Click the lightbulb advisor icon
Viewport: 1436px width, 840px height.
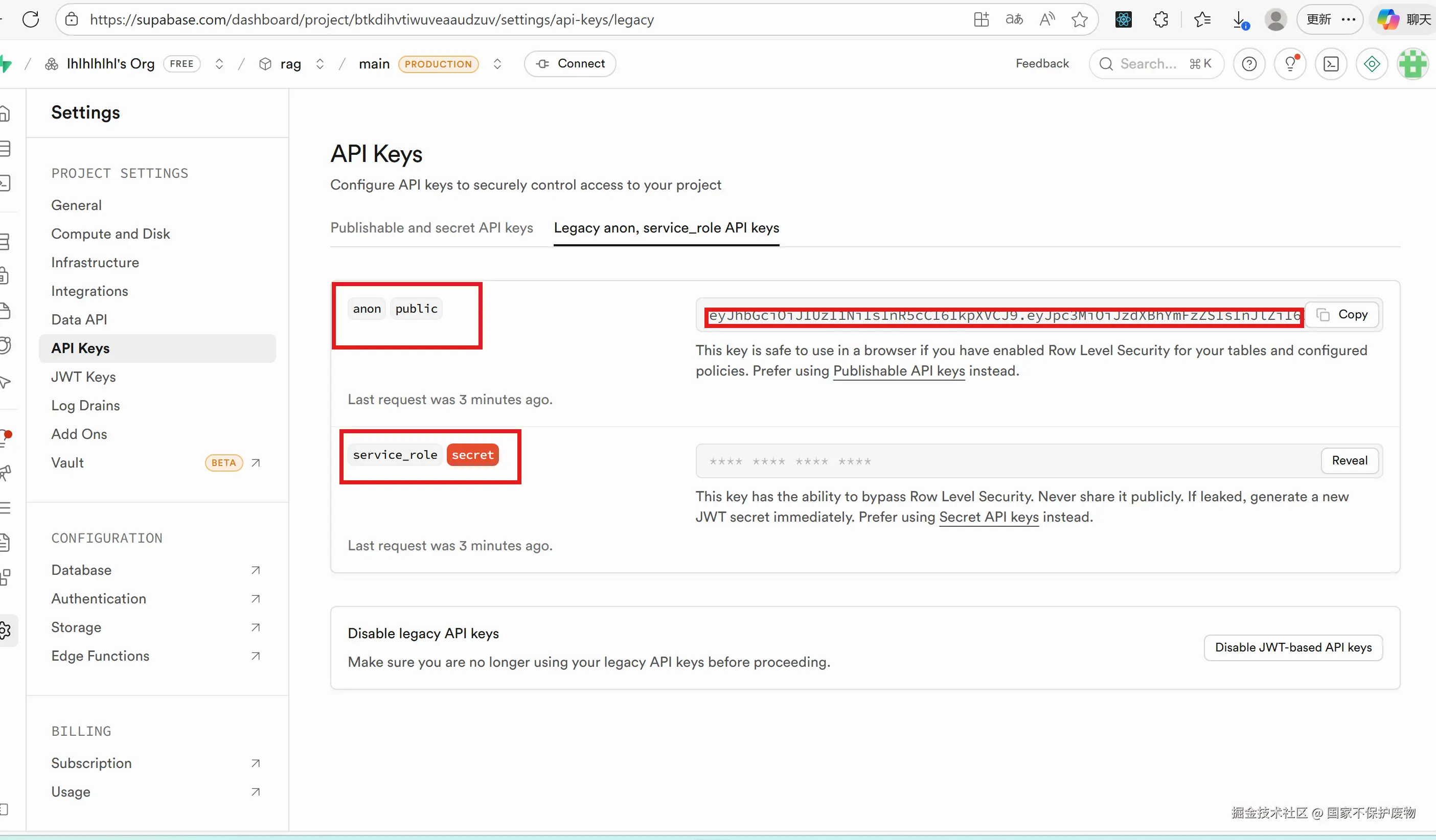(x=1290, y=64)
